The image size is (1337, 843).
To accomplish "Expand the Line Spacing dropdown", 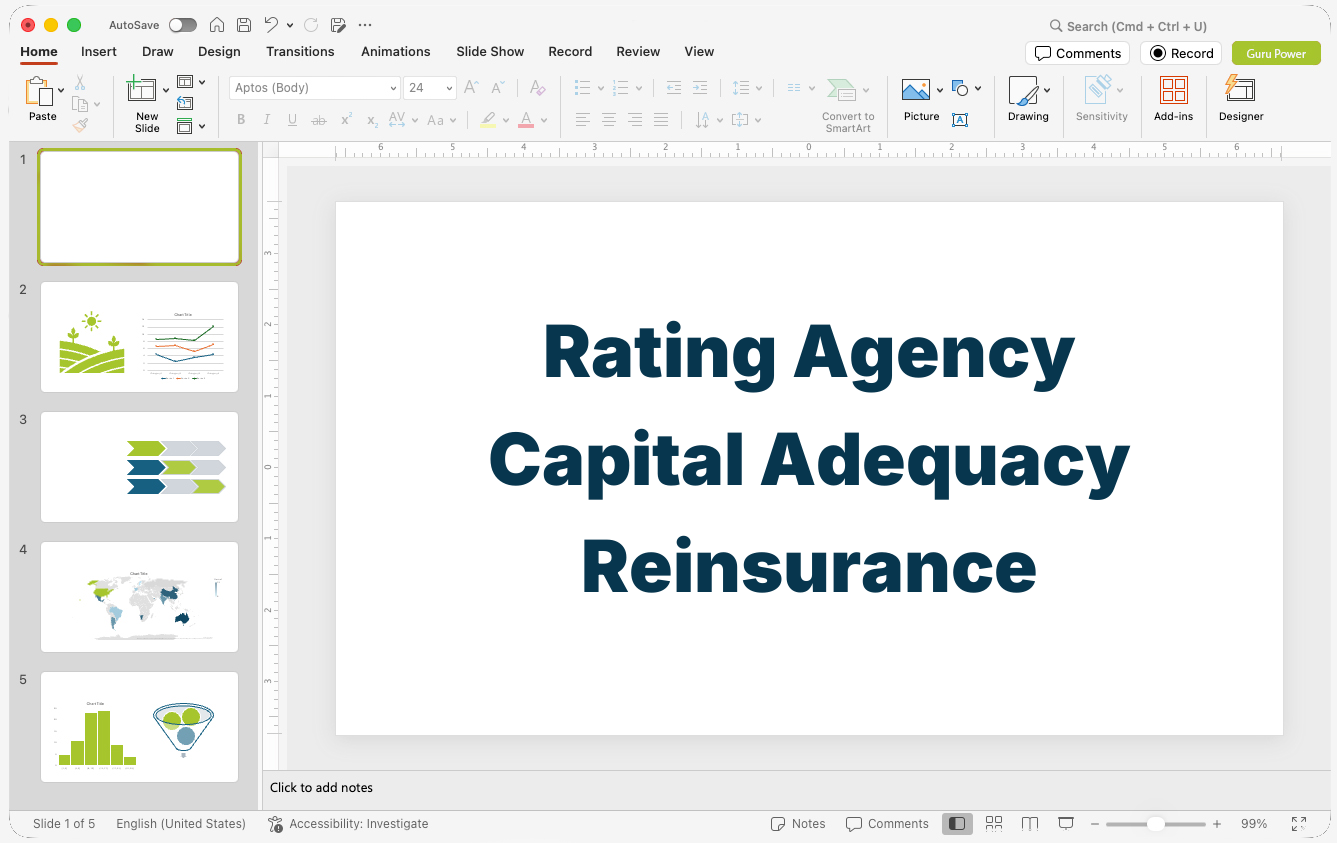I will point(760,88).
